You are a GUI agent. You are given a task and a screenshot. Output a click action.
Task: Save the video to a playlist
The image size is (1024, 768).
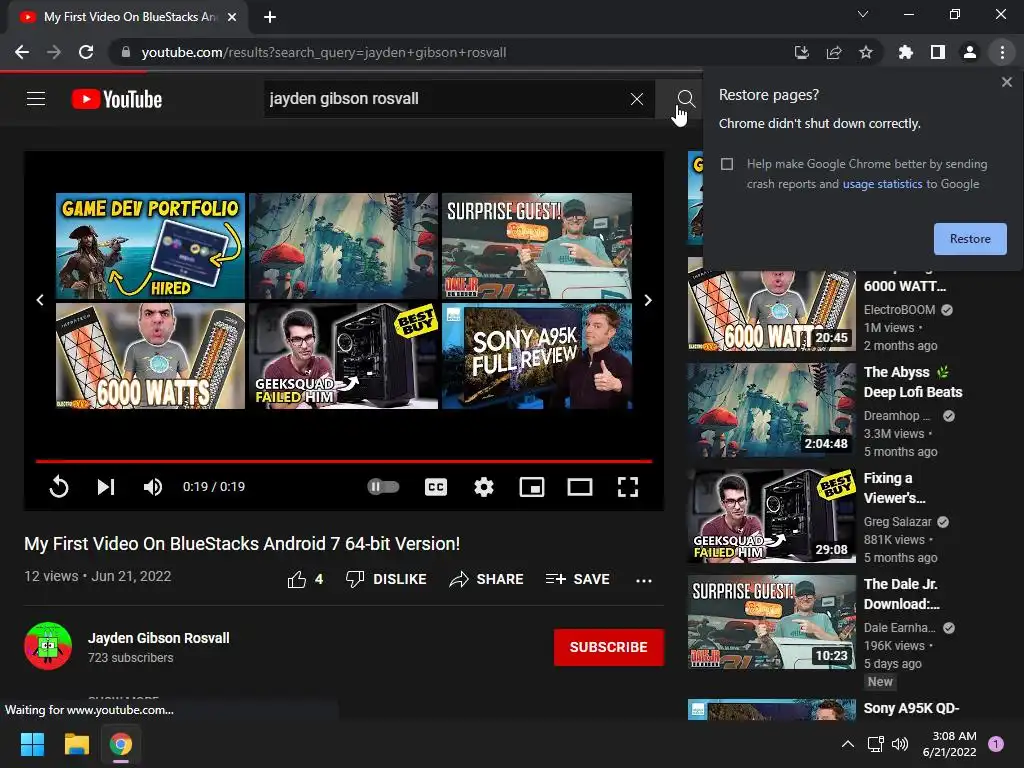point(577,579)
